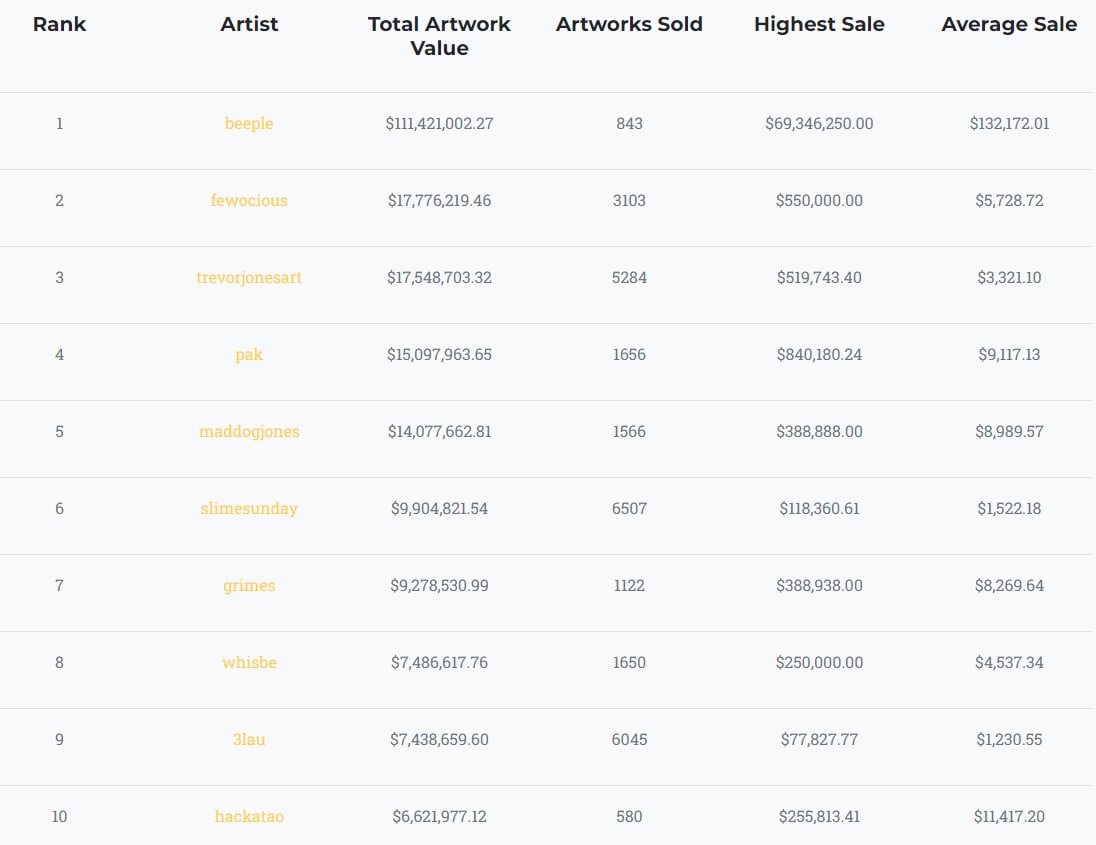Image resolution: width=1096 pixels, height=845 pixels.
Task: Select total value $9,904,821.54
Action: (439, 508)
